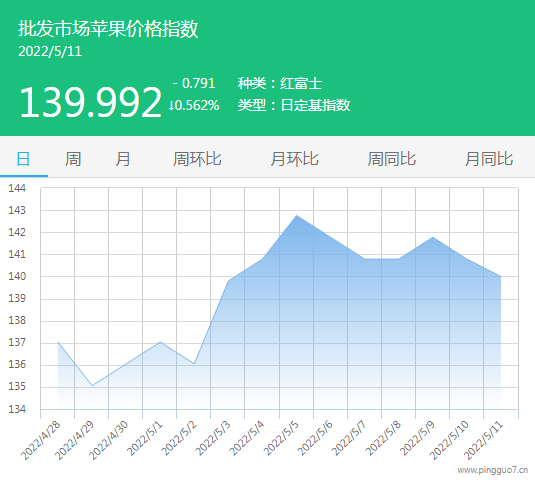Click the 批发市场苹果价格指数 title

coord(108,28)
